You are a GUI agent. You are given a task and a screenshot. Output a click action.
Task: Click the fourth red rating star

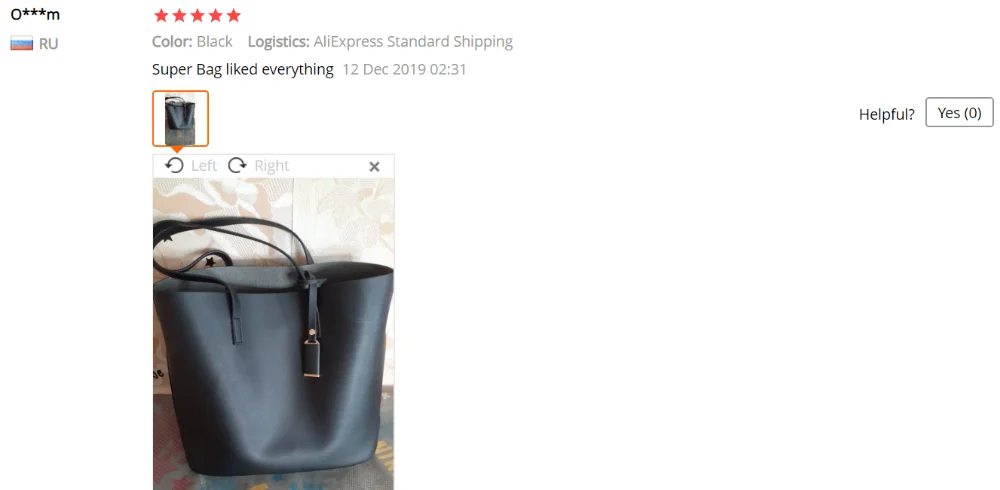tap(216, 15)
